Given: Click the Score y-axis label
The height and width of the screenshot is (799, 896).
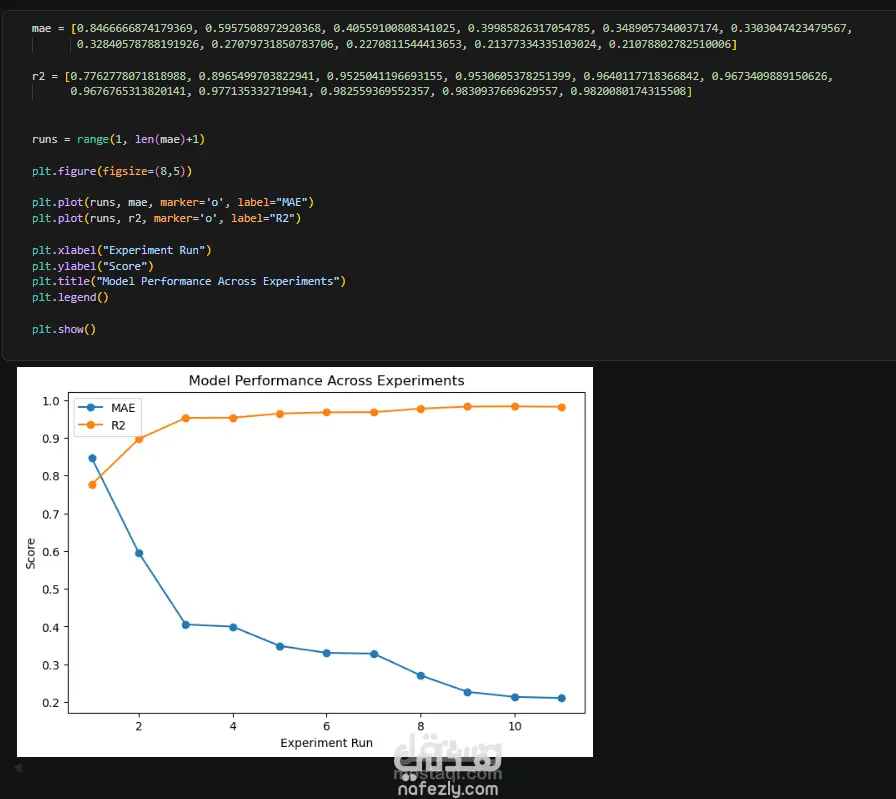Looking at the screenshot, I should click(x=30, y=553).
